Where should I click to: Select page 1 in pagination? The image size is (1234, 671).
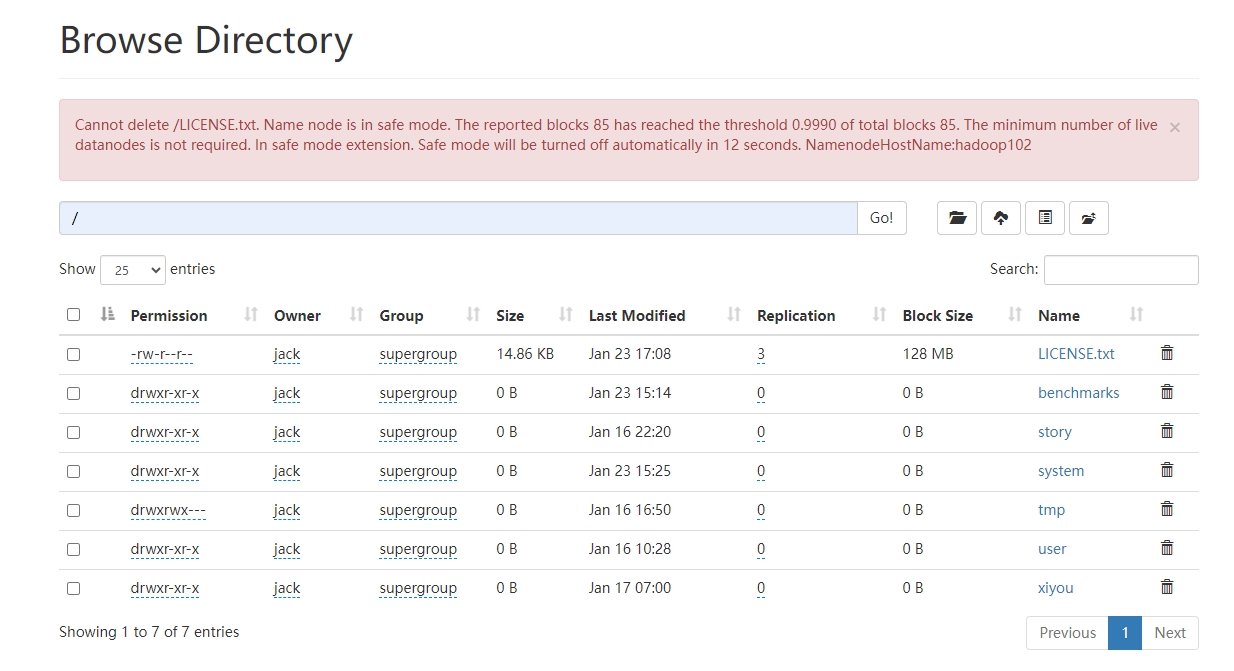pyautogui.click(x=1125, y=633)
